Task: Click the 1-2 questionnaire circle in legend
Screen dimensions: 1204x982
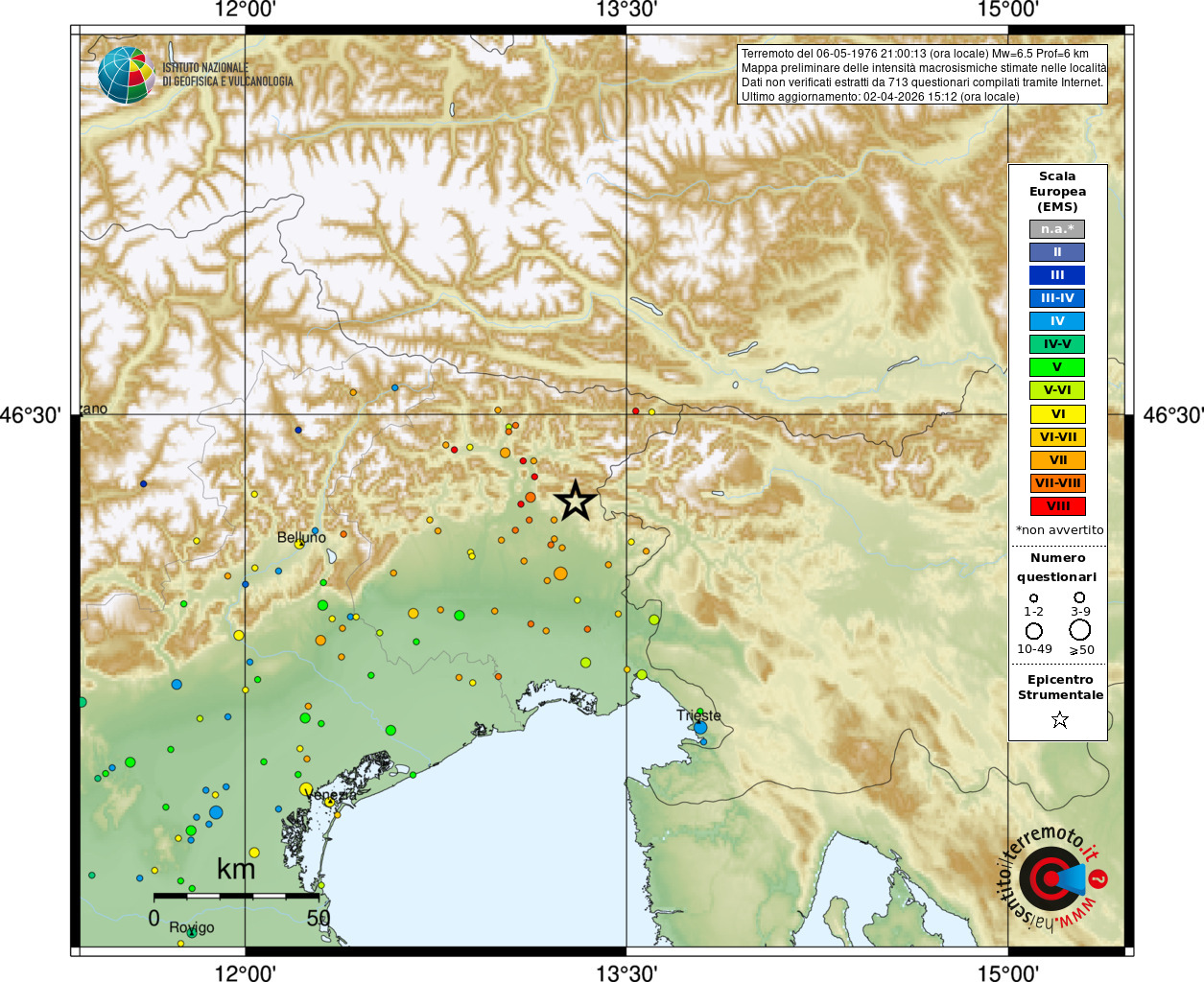Action: (x=1033, y=598)
